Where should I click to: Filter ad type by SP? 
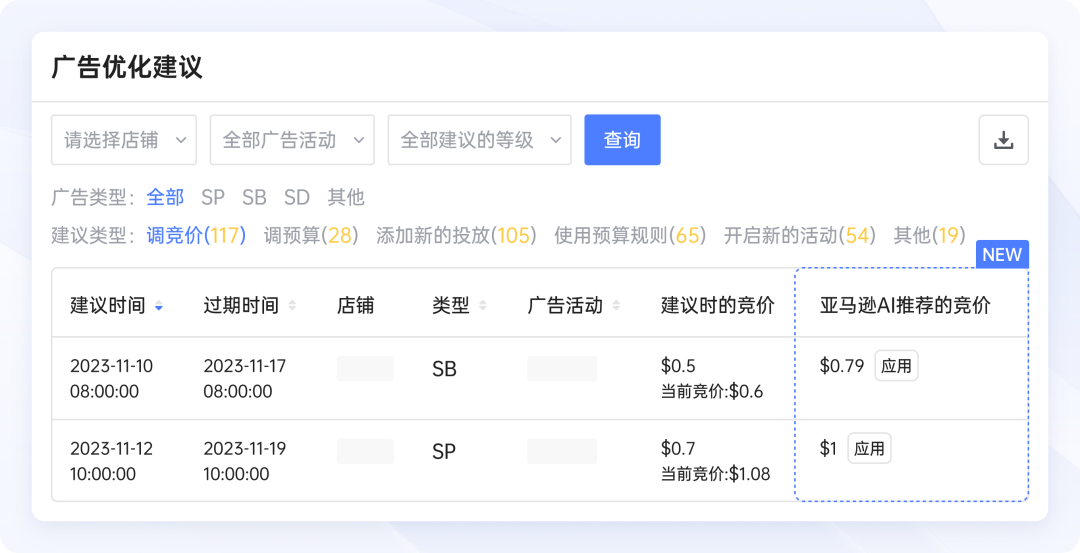tap(213, 197)
